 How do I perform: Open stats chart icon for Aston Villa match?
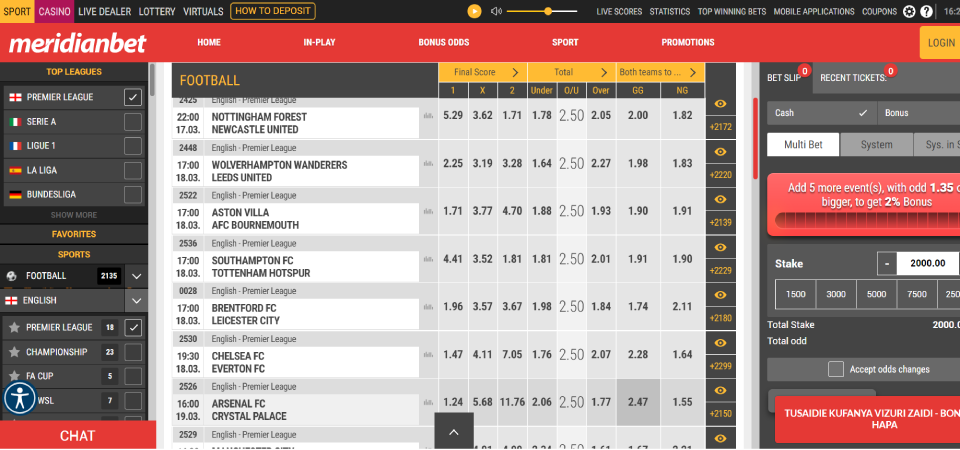tap(428, 211)
